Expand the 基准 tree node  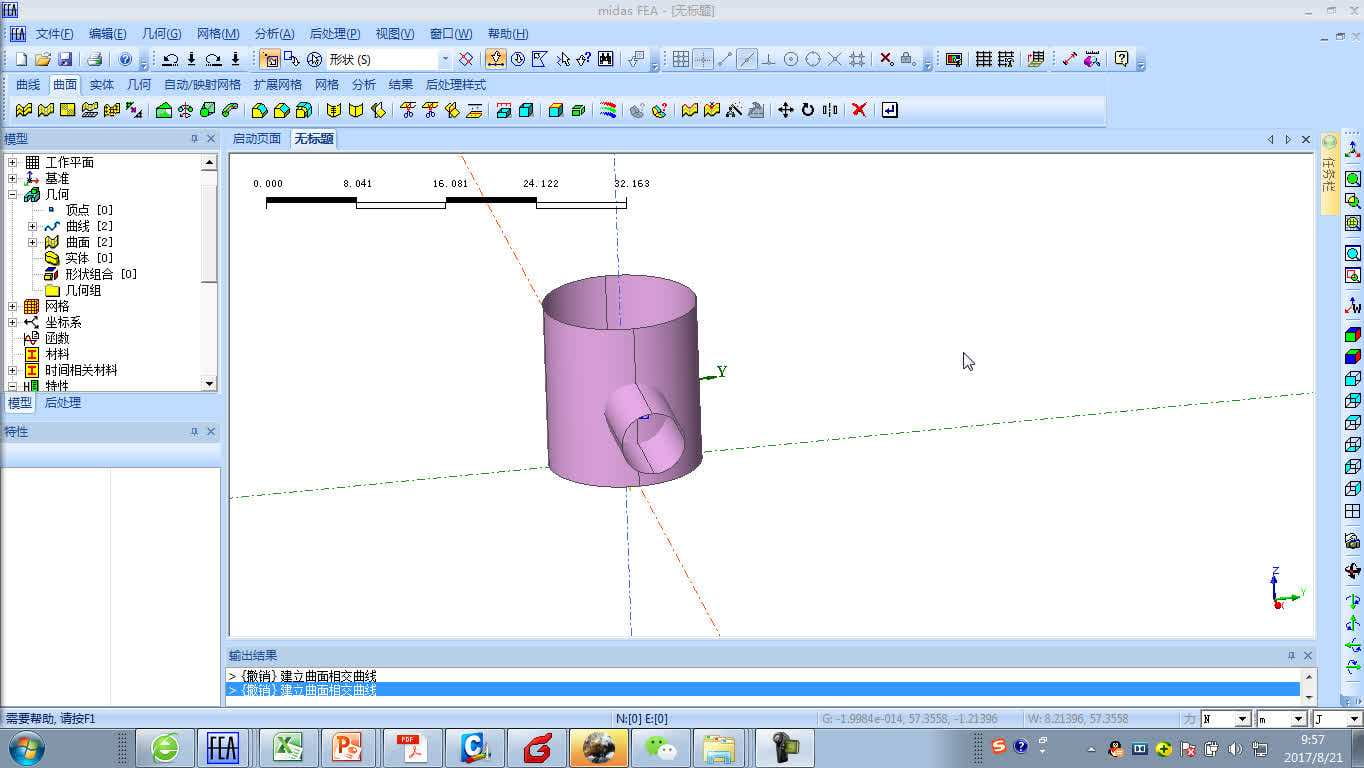(x=12, y=178)
